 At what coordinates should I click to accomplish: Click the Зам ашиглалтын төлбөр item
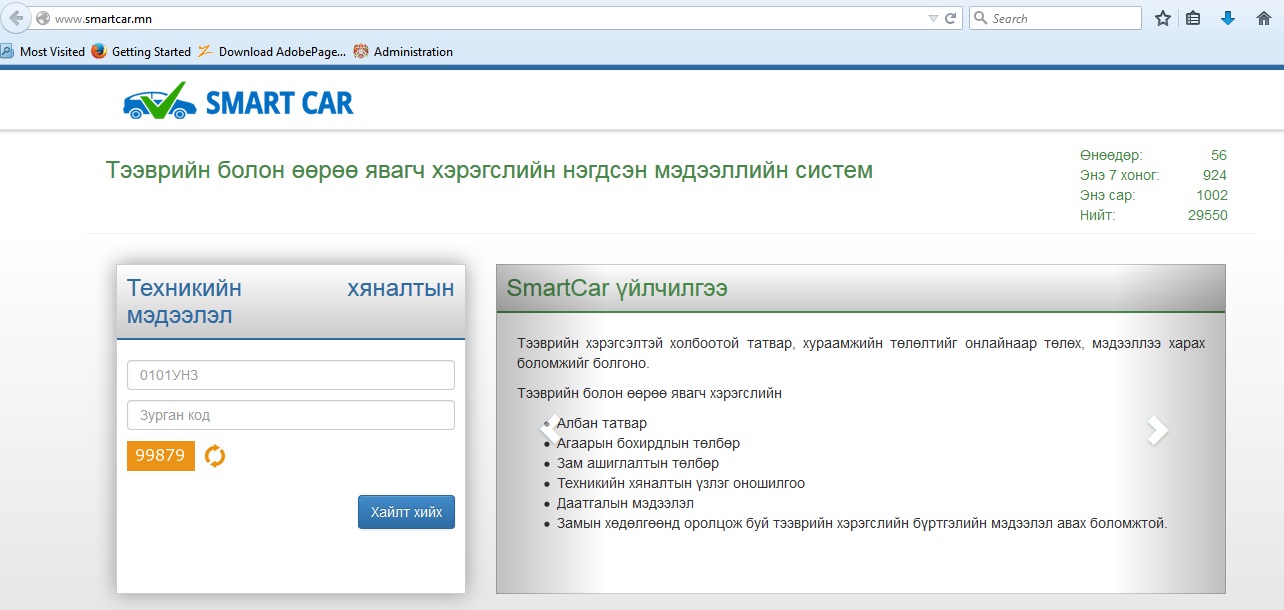coord(638,463)
